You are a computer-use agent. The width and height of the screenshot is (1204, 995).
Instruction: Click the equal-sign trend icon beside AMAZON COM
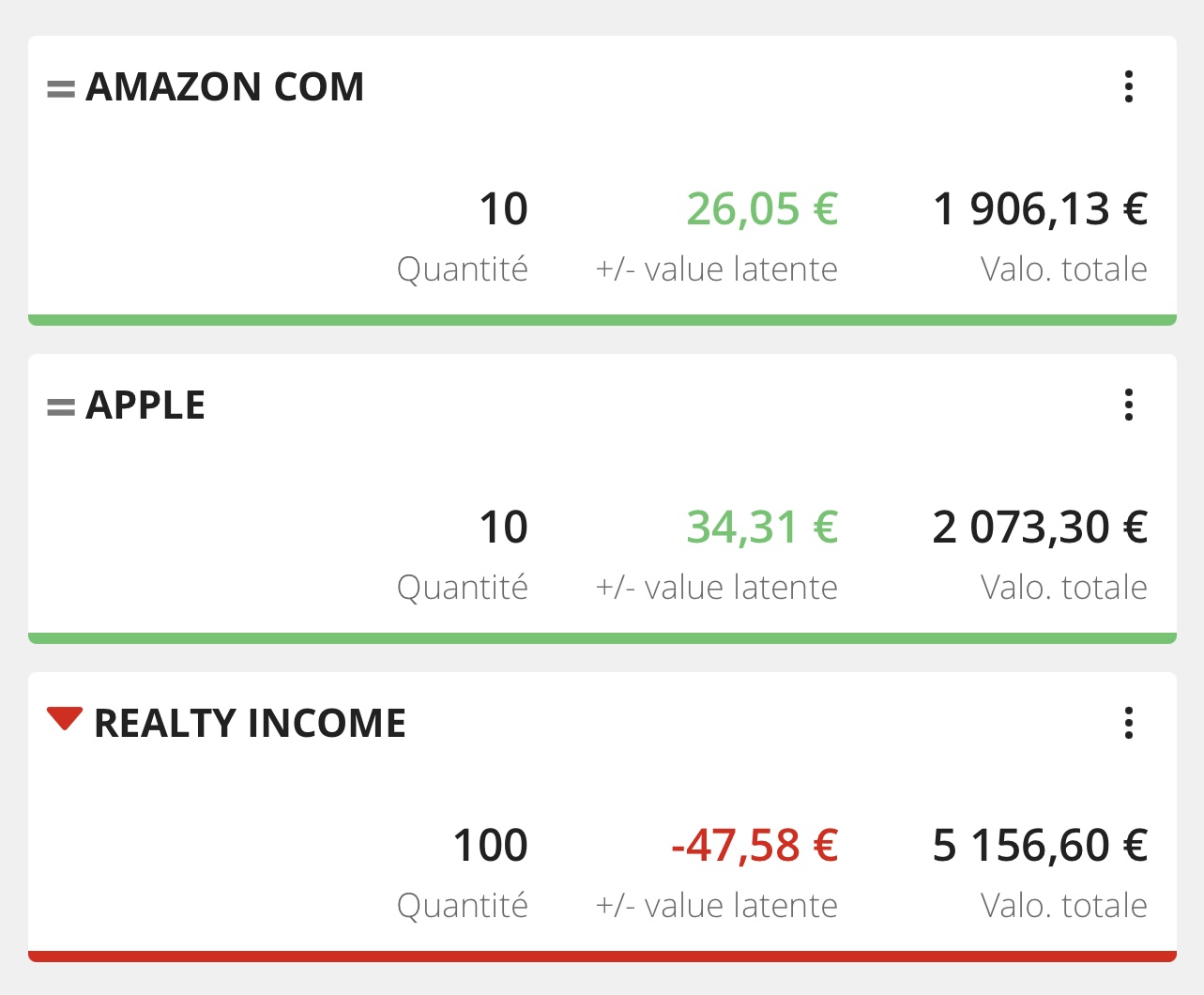(x=61, y=89)
